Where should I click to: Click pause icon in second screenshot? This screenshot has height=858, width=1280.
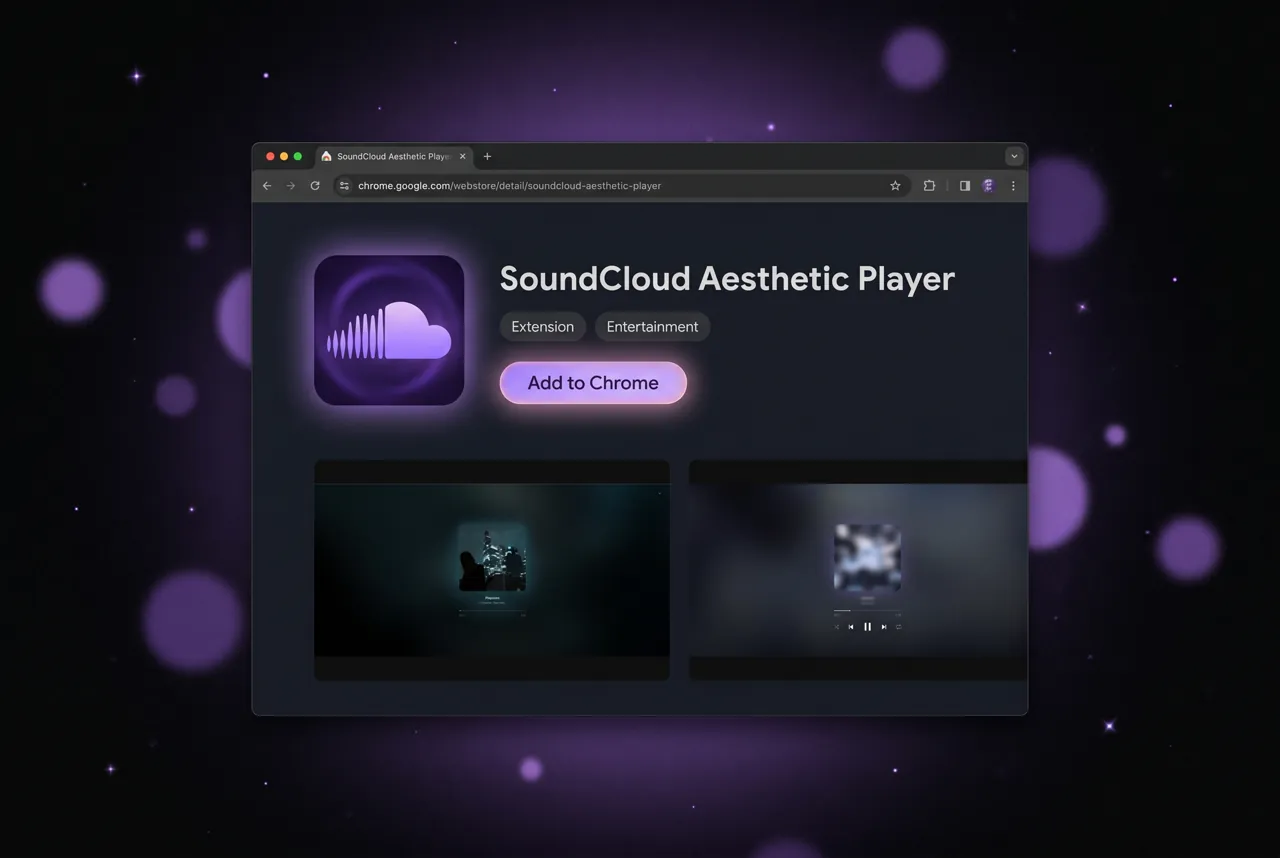point(867,627)
